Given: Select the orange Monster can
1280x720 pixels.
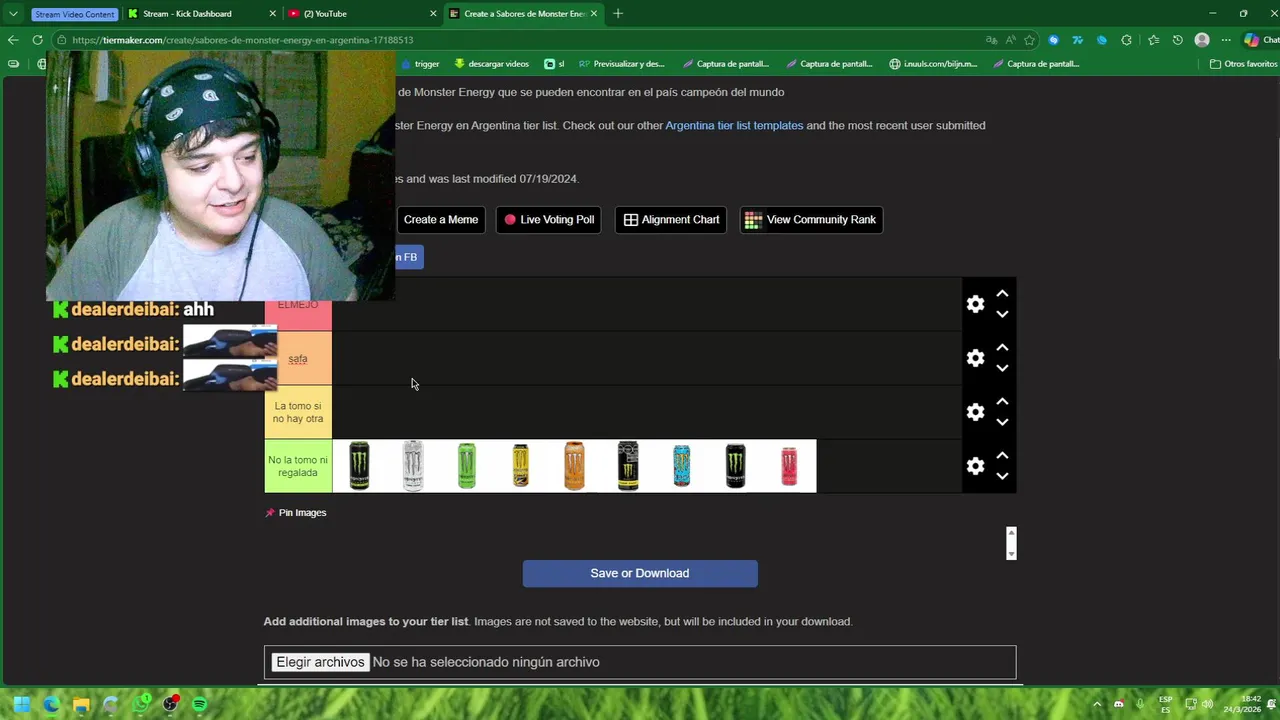Looking at the screenshot, I should pyautogui.click(x=574, y=466).
